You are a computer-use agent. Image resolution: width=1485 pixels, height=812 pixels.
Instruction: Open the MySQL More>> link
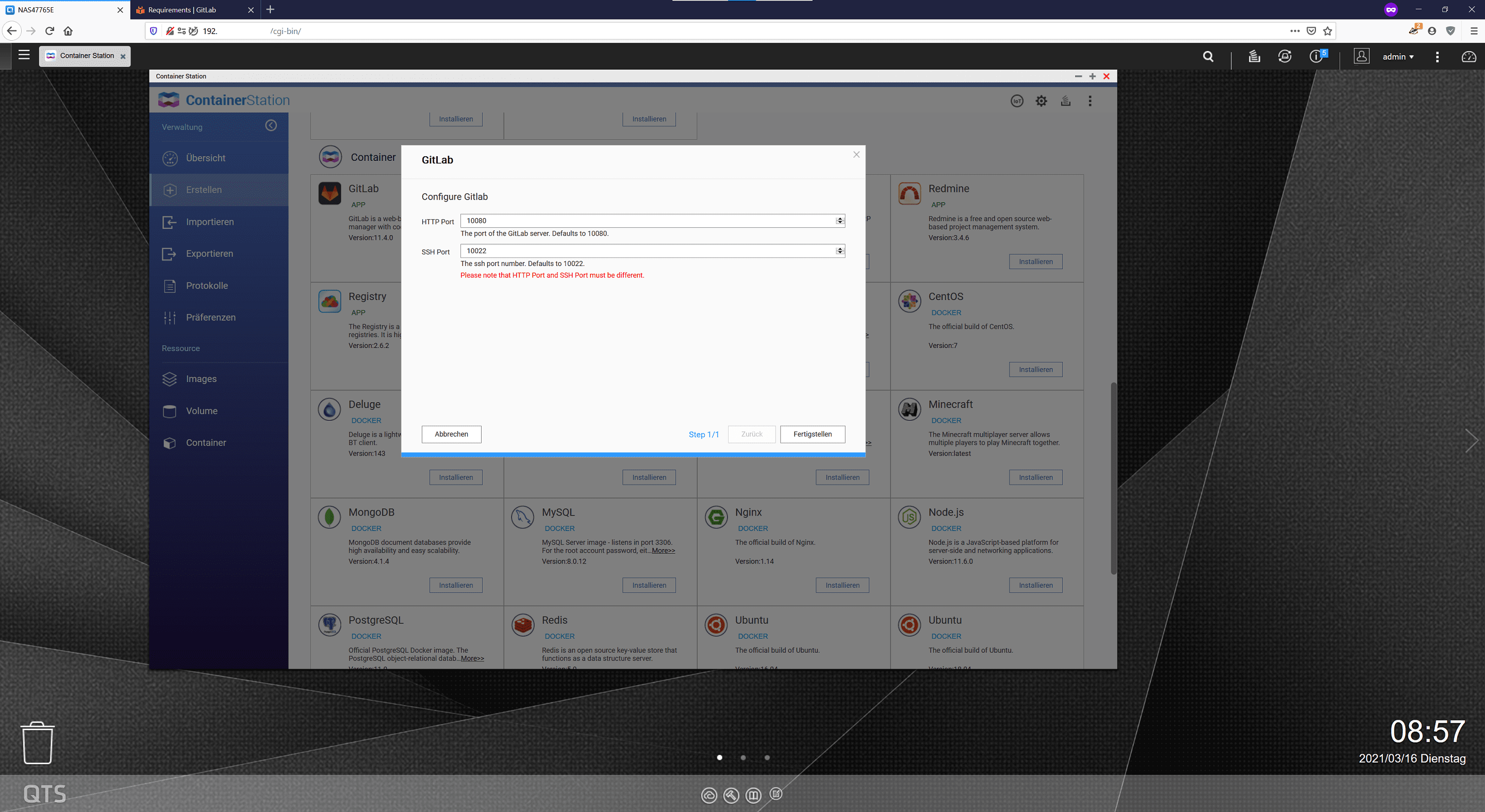[x=663, y=551]
